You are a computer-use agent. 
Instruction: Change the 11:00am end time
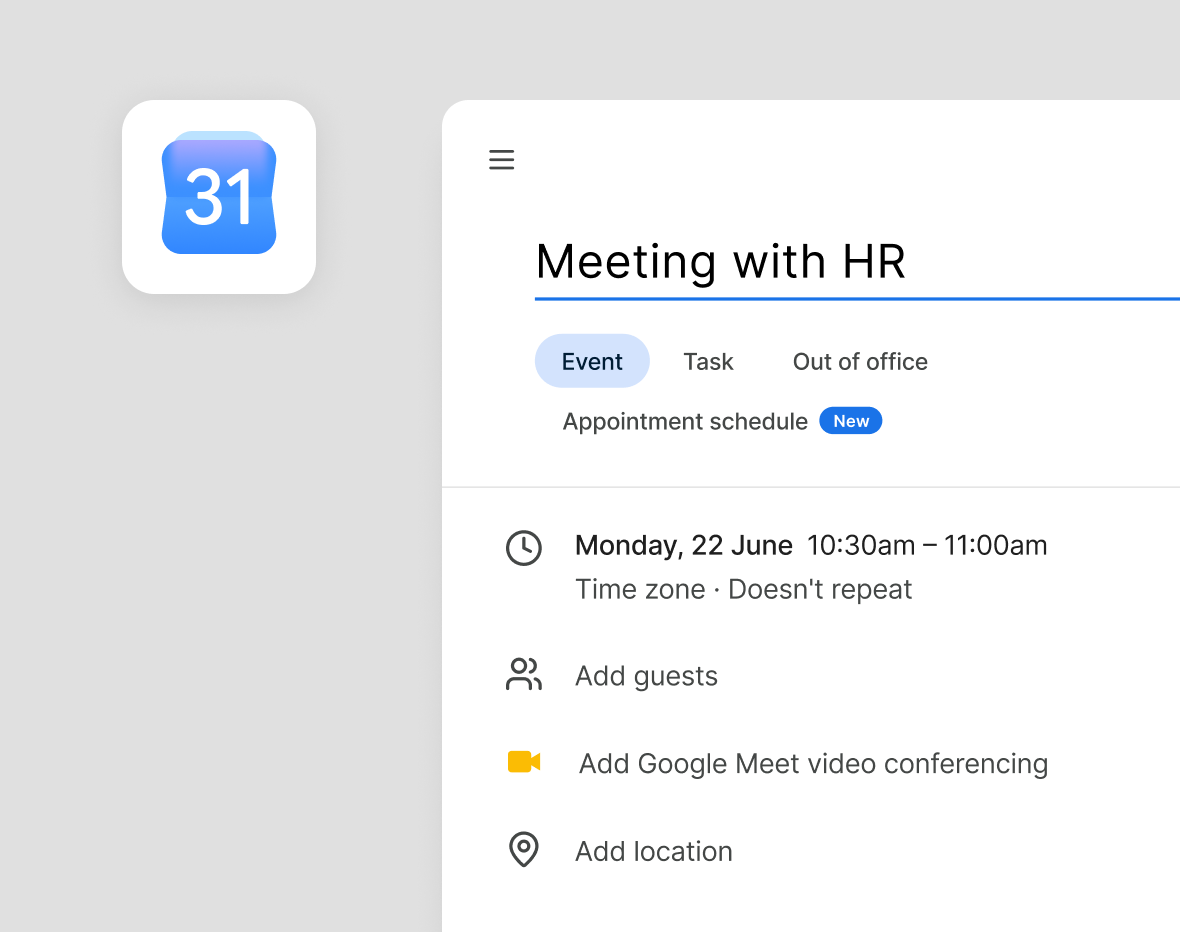coord(996,546)
